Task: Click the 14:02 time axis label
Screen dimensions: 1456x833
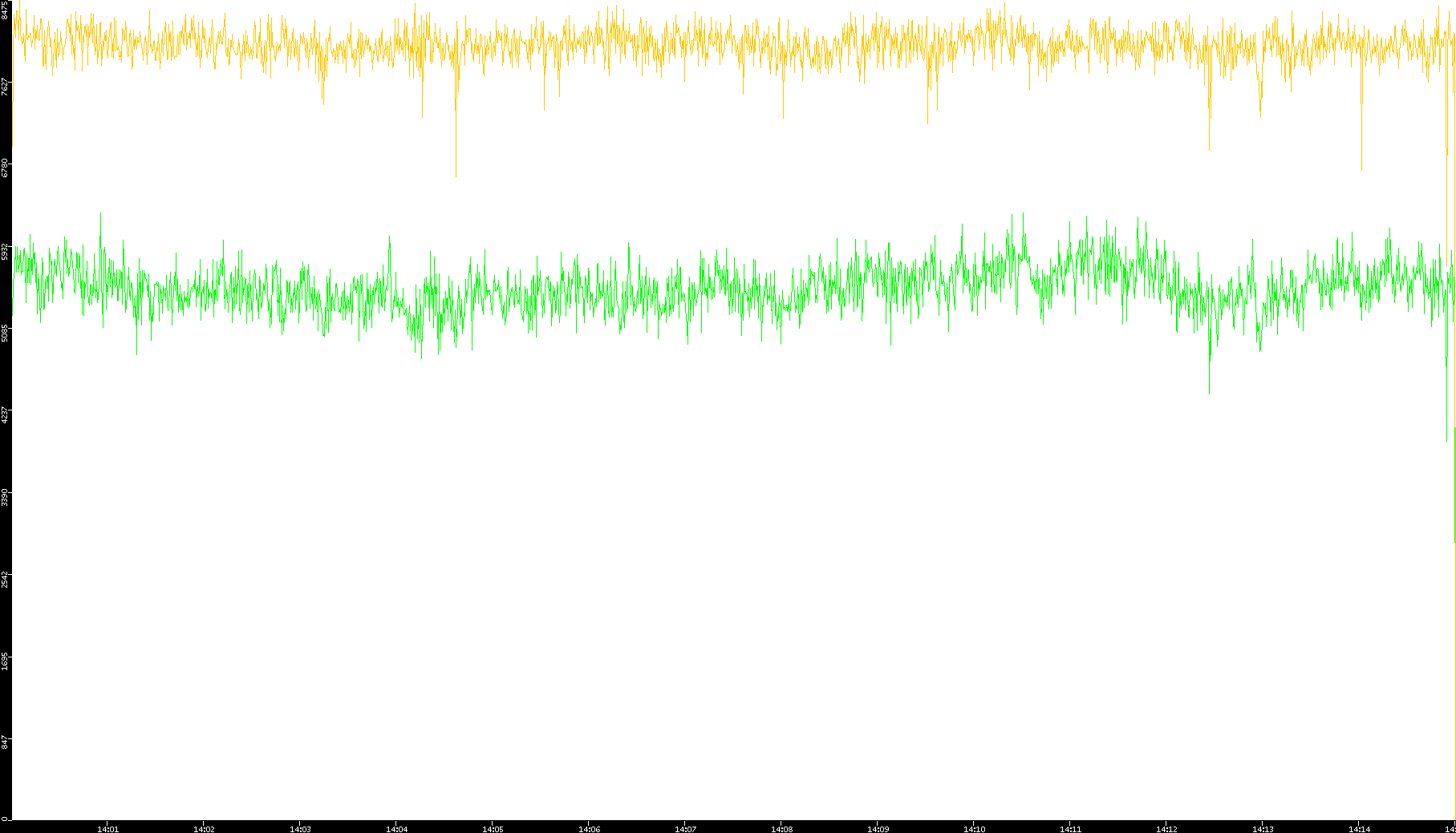Action: click(204, 829)
